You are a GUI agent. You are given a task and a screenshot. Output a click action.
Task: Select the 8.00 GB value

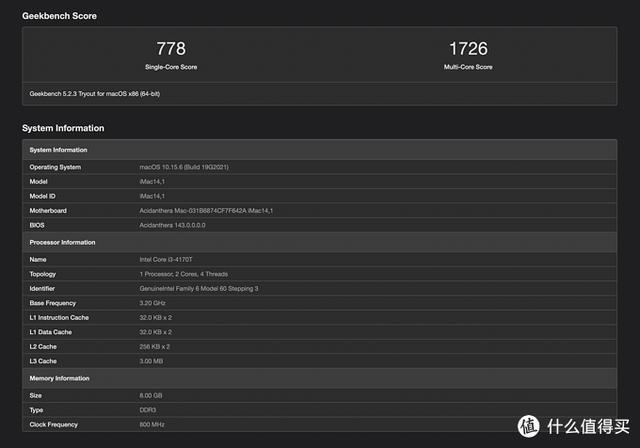(151, 395)
